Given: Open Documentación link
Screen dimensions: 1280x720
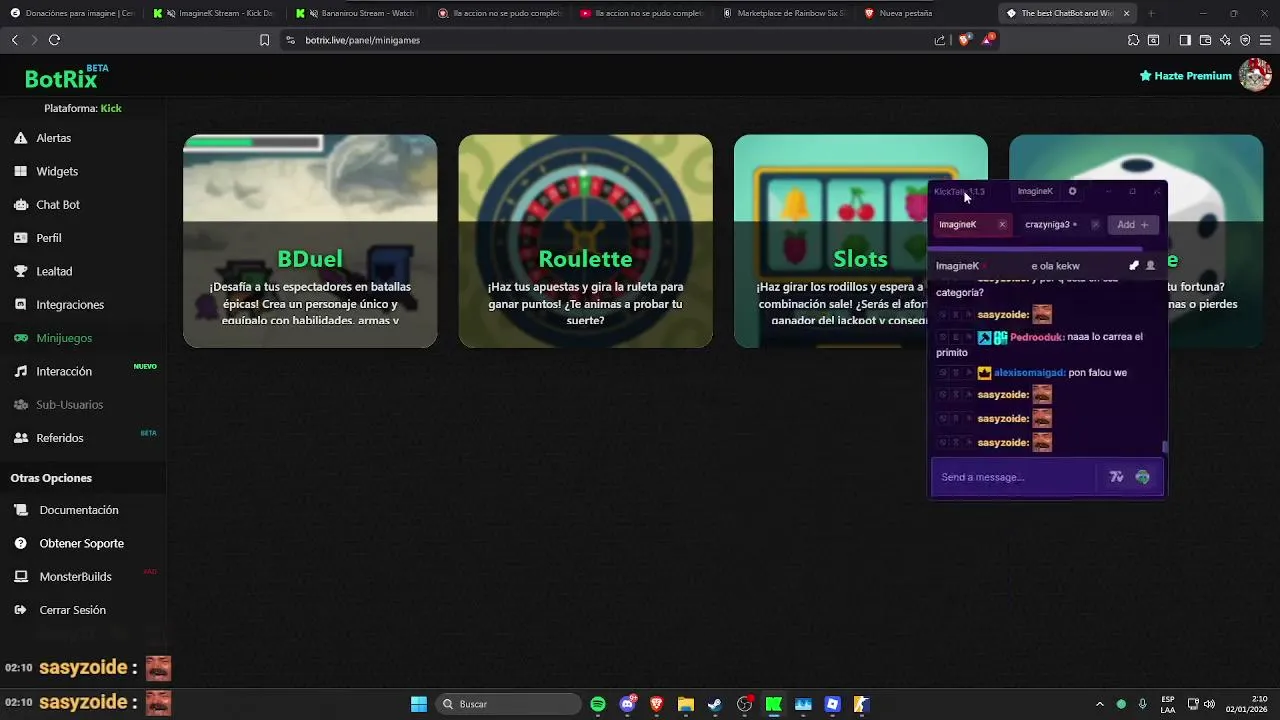Looking at the screenshot, I should tap(79, 510).
